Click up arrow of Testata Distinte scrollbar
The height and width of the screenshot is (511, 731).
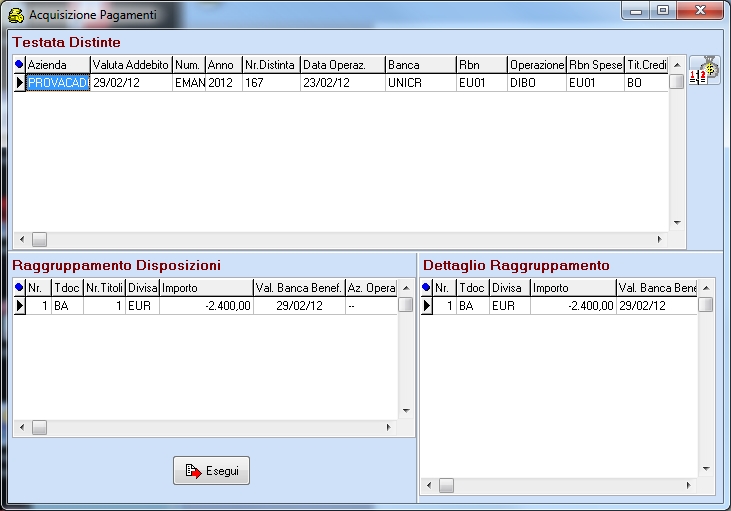(x=677, y=65)
